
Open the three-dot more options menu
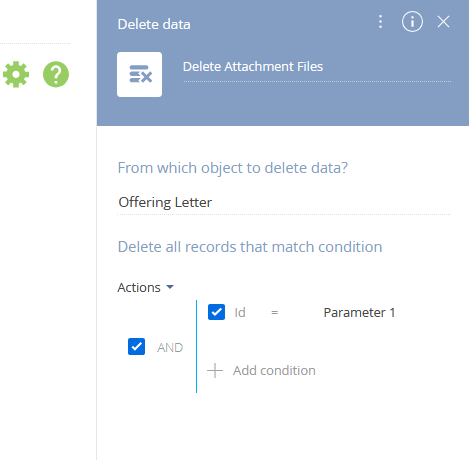click(x=380, y=22)
